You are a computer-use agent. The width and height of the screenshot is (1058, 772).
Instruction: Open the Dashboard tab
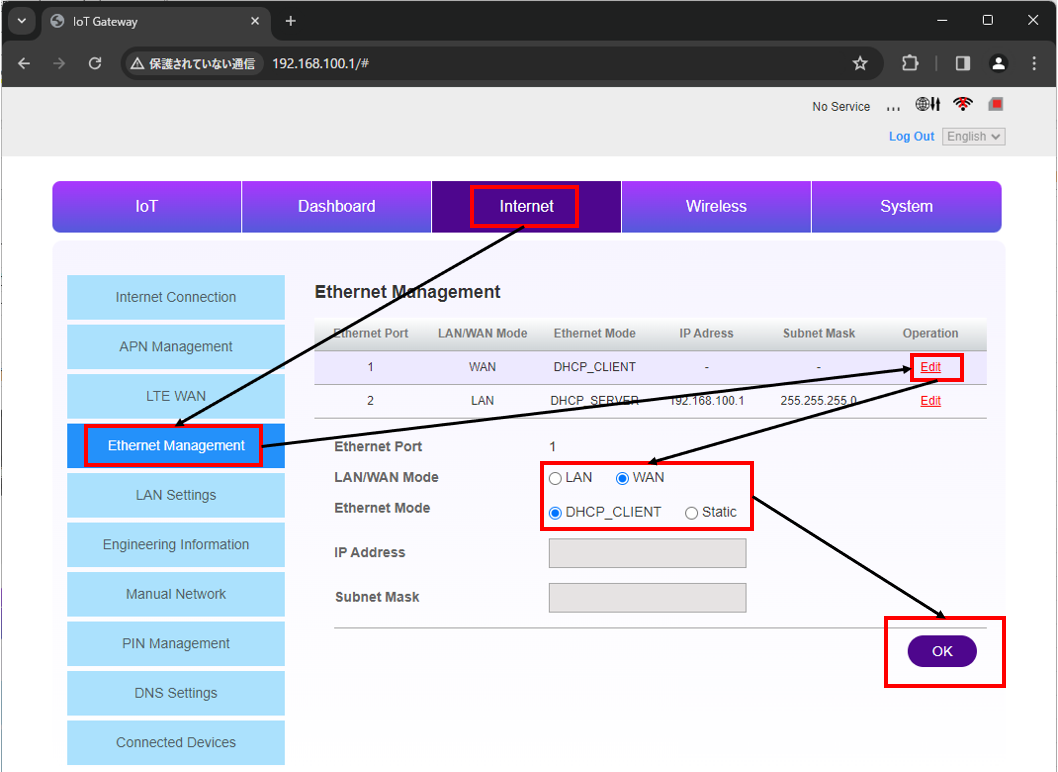336,207
